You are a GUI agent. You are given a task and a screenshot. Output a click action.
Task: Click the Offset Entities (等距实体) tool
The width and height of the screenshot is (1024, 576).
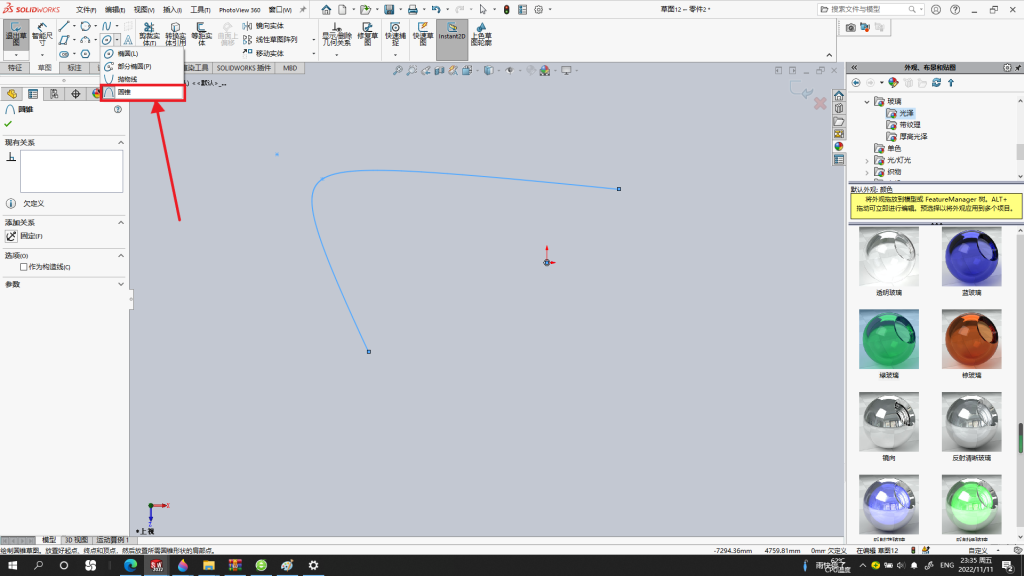pyautogui.click(x=201, y=34)
